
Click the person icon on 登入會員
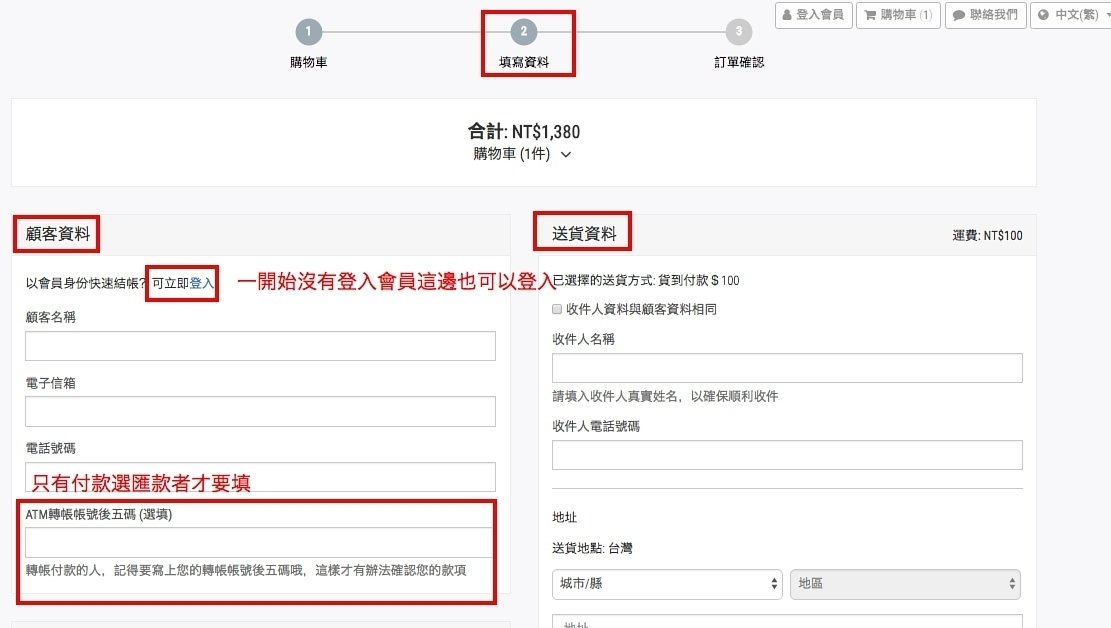(790, 15)
